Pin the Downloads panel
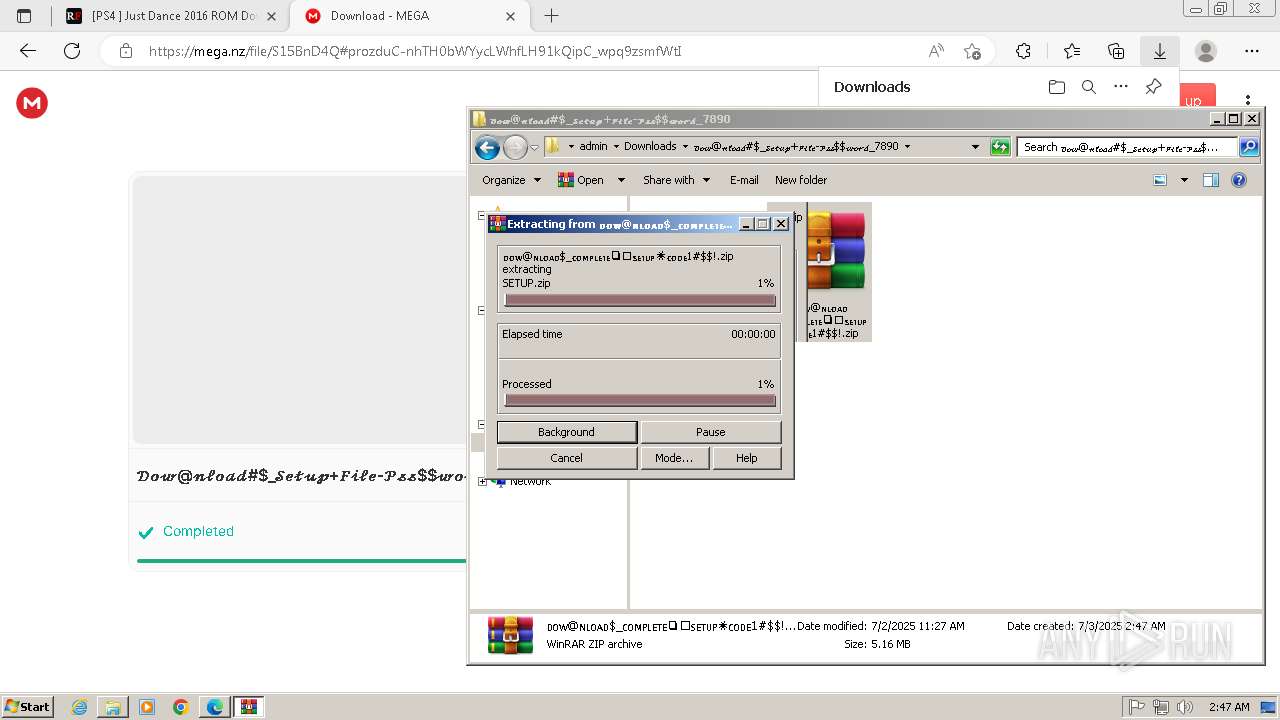This screenshot has width=1280, height=720. coord(1153,87)
